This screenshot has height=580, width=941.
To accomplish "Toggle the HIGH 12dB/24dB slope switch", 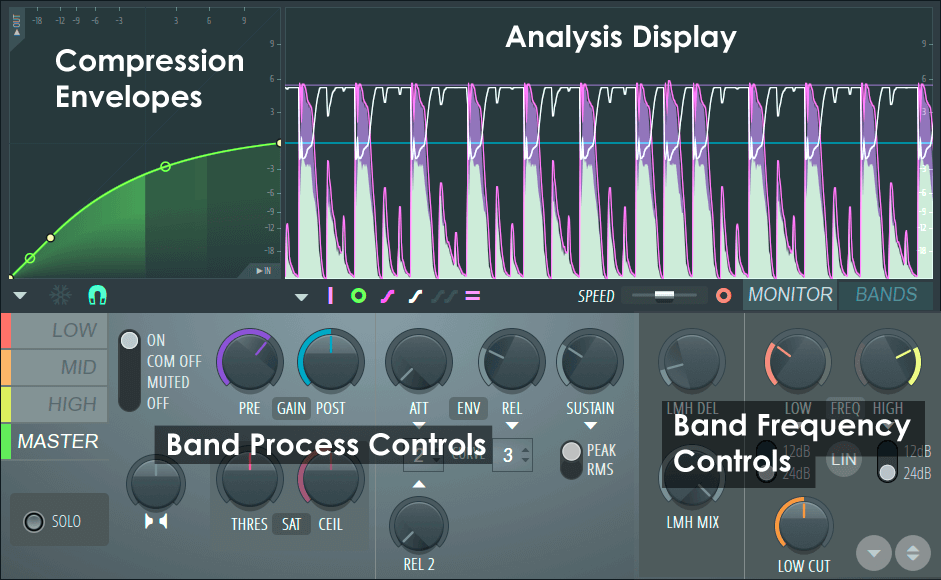I will pos(888,462).
